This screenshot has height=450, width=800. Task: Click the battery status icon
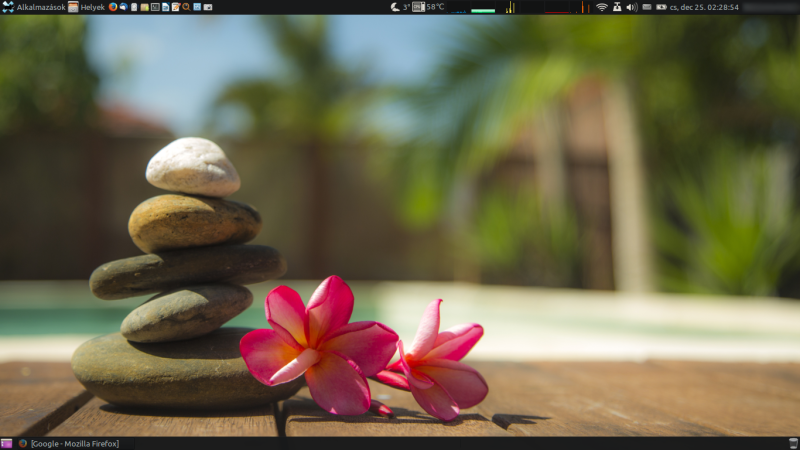coord(661,7)
